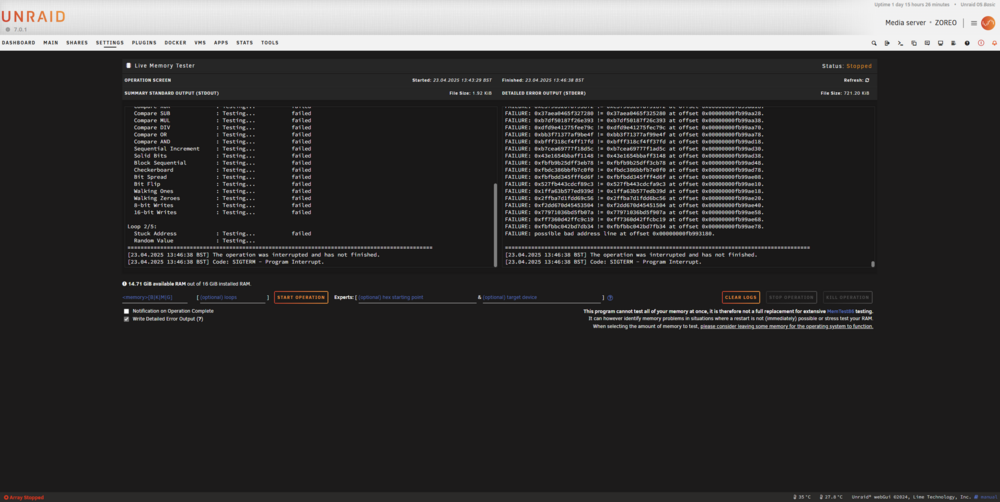Click the Array Stopped status icon
The width and height of the screenshot is (1000, 502).
click(x=6, y=497)
